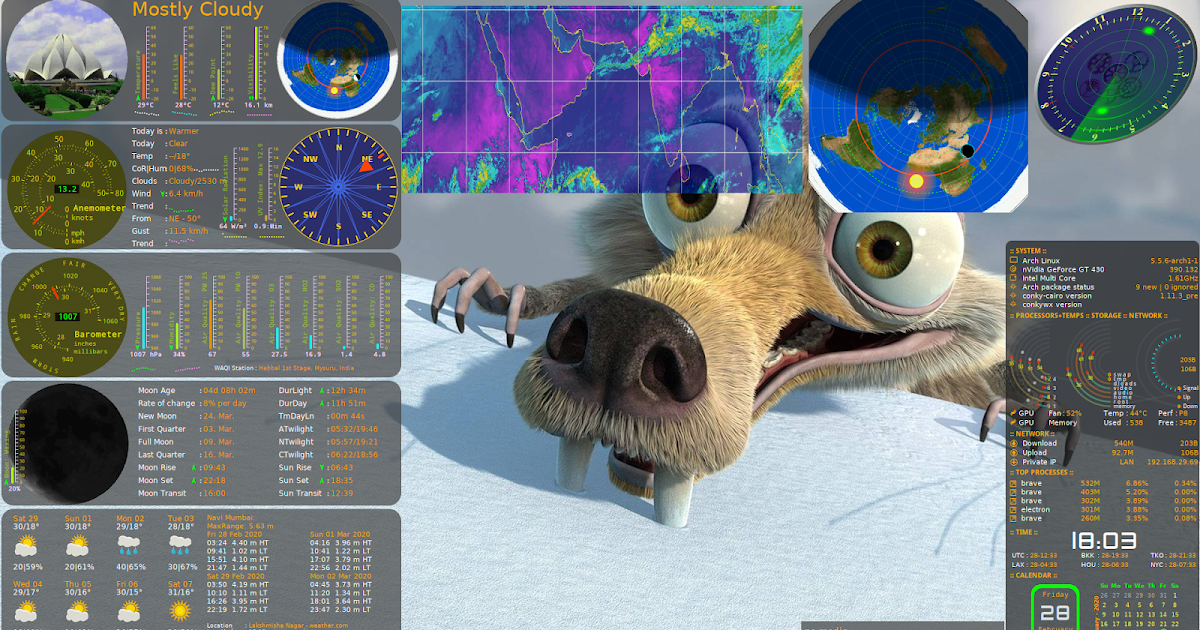The height and width of the screenshot is (630, 1200).
Task: Click the Mon 02 rain cloud icon
Action: click(x=130, y=546)
